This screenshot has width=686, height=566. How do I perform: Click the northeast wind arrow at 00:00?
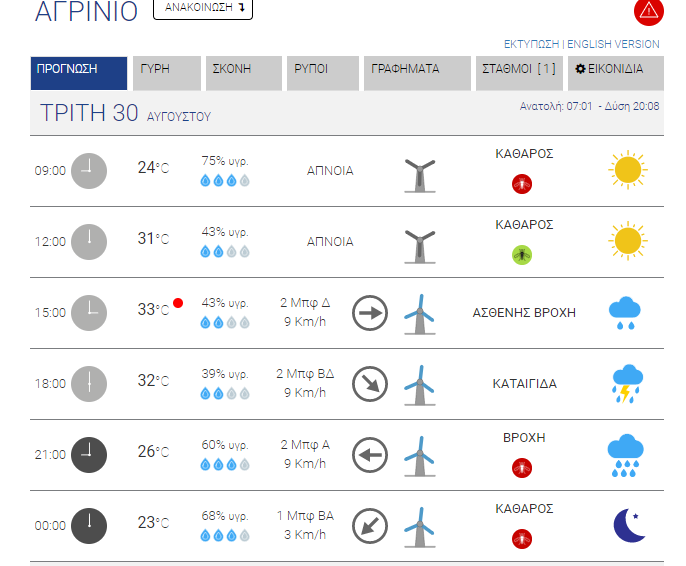point(370,525)
